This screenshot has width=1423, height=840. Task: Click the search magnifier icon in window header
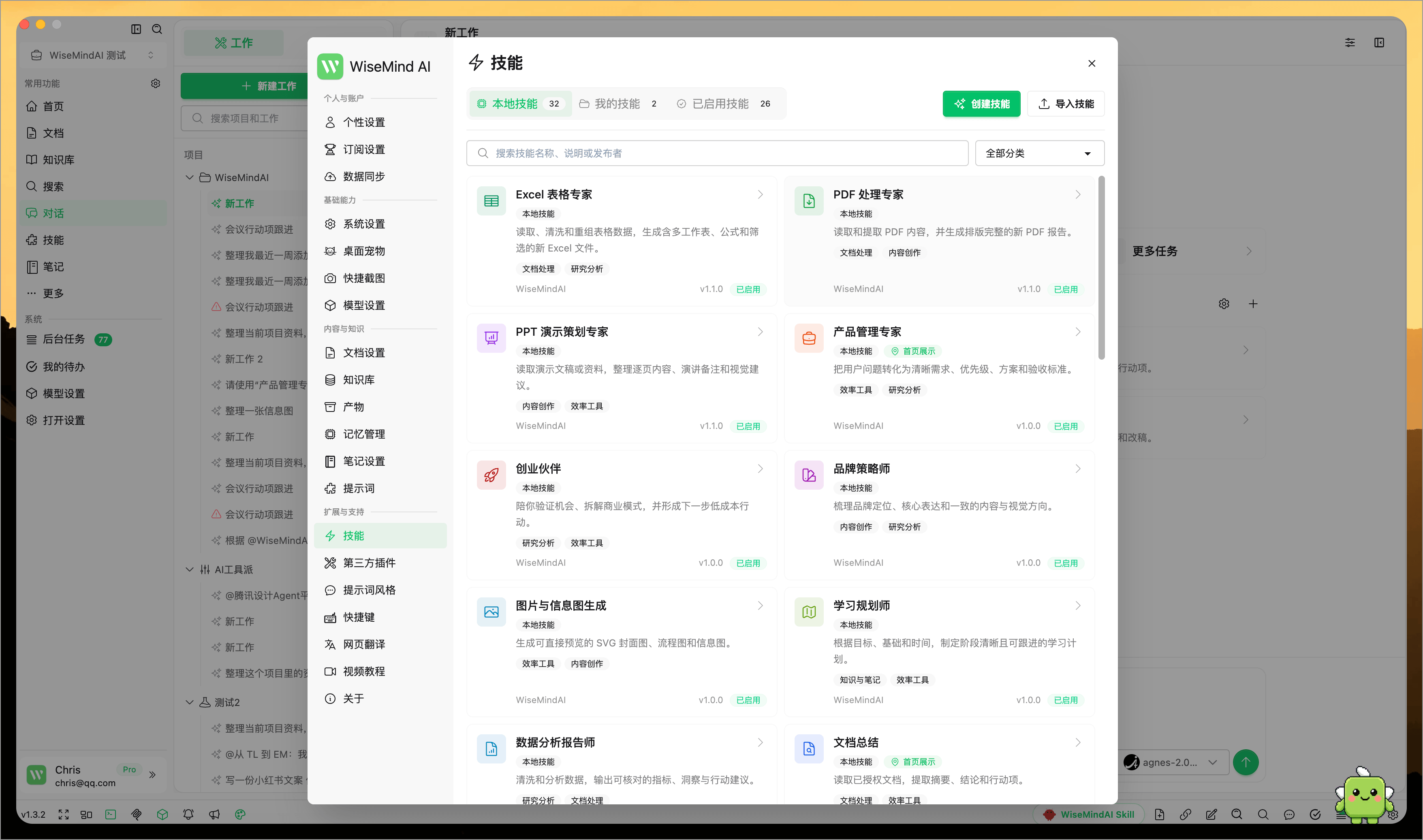click(x=157, y=29)
